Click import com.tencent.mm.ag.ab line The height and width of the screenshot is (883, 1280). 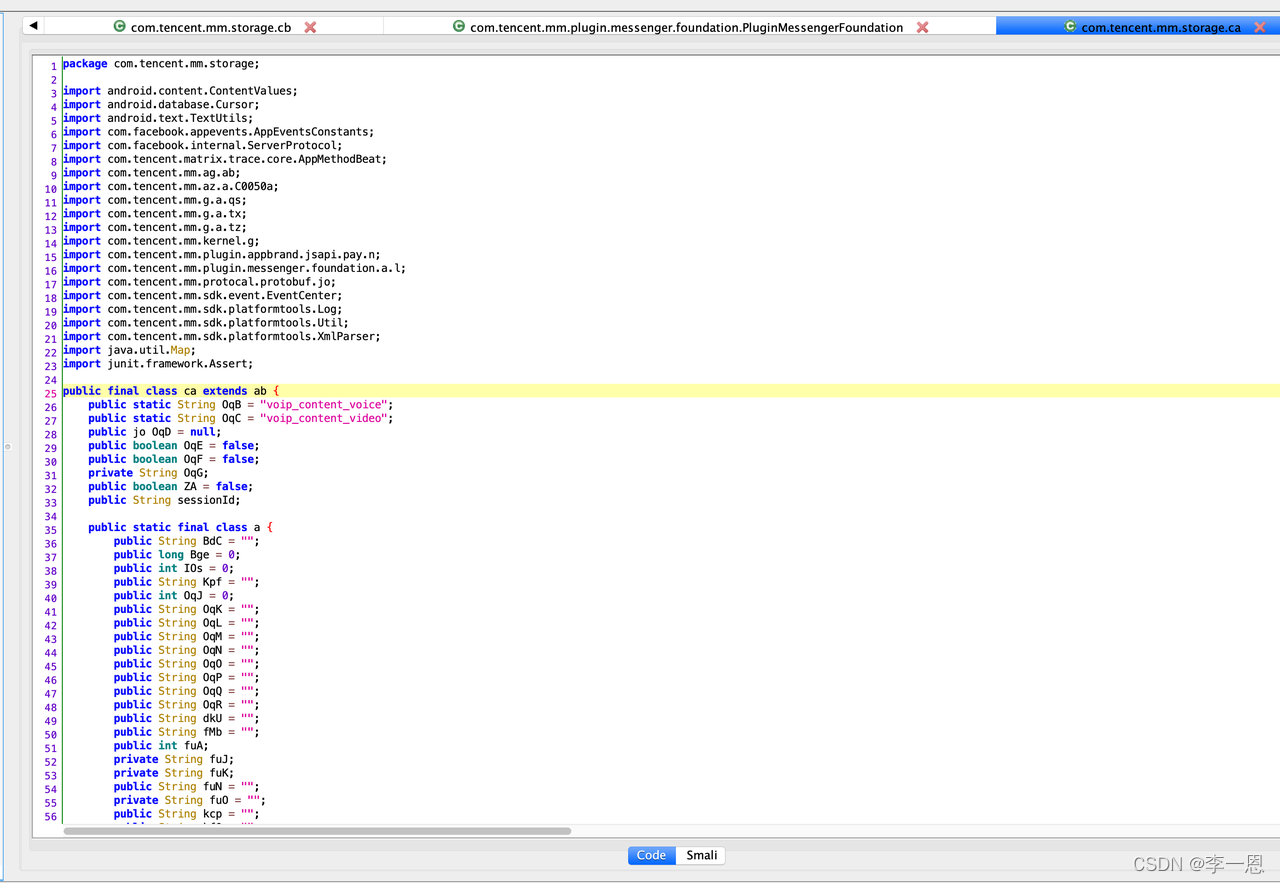(x=152, y=173)
